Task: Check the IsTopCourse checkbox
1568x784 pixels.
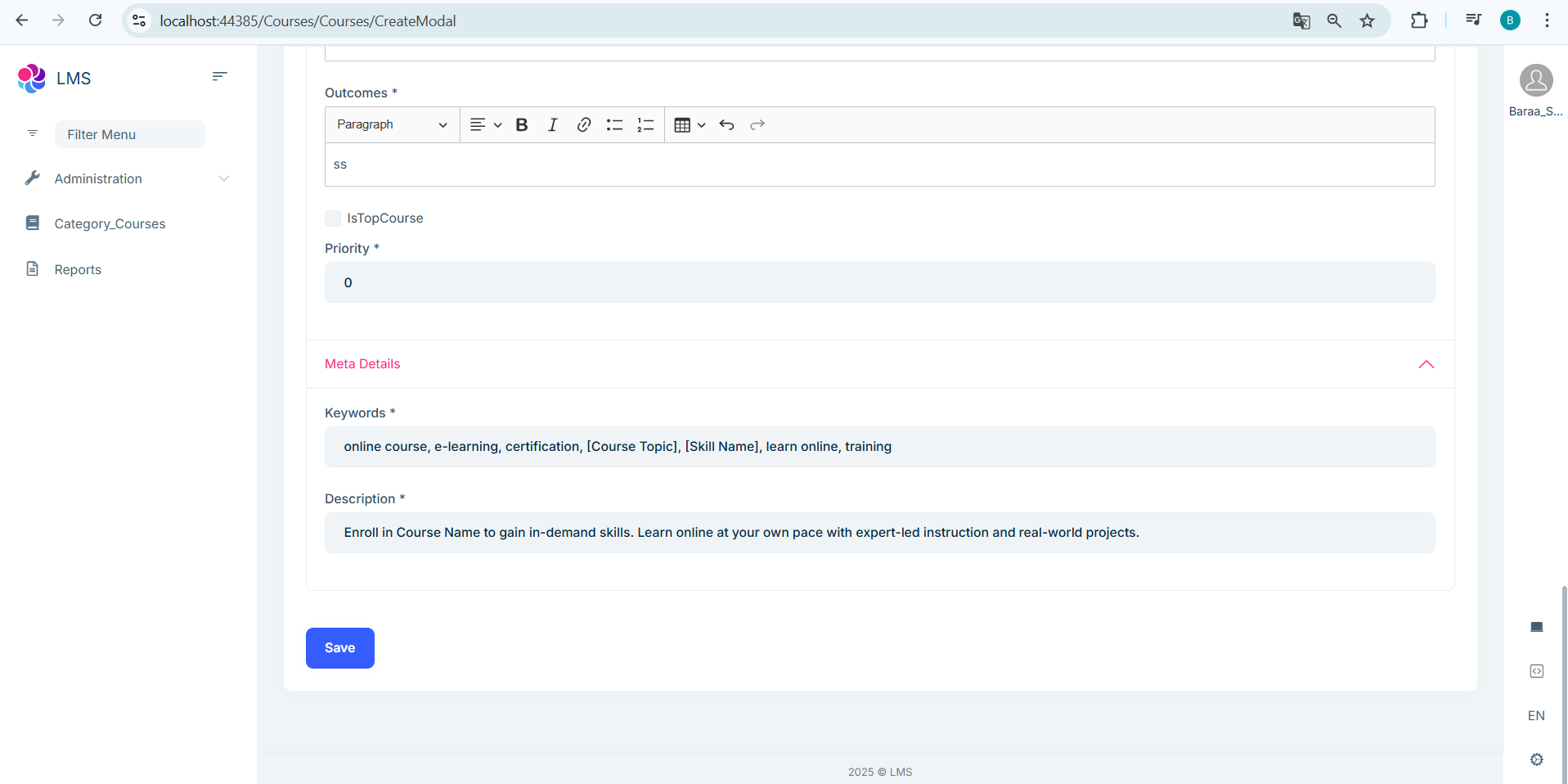Action: [x=333, y=219]
